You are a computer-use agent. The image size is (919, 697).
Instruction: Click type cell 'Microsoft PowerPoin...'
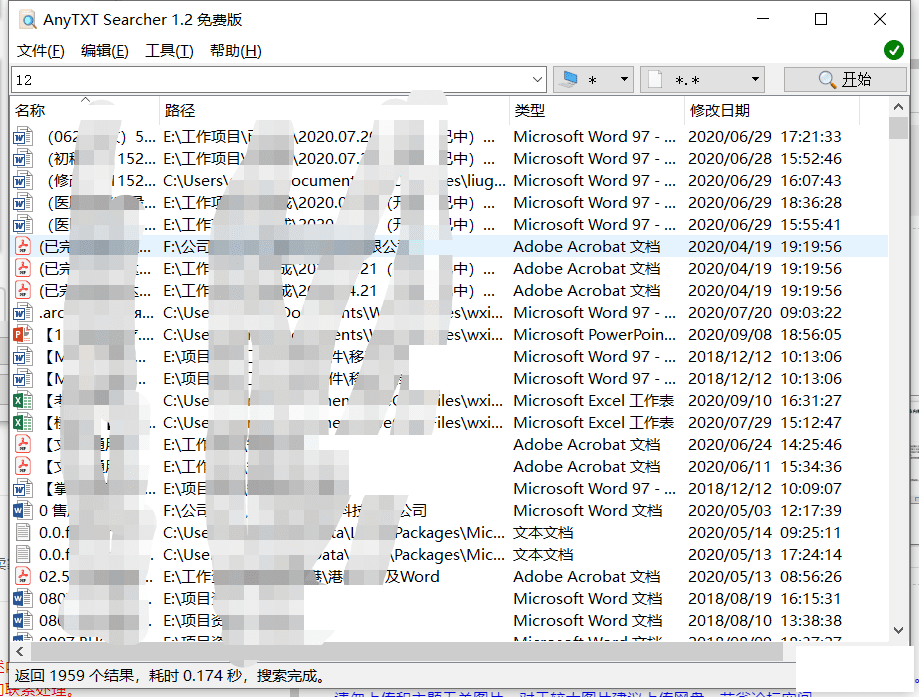tap(594, 335)
